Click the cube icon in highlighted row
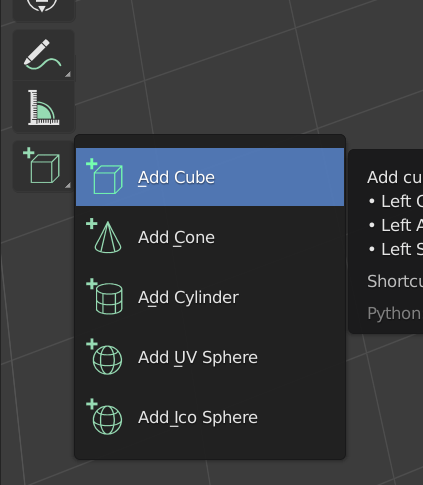Screen dimensions: 423x485 coord(104,176)
